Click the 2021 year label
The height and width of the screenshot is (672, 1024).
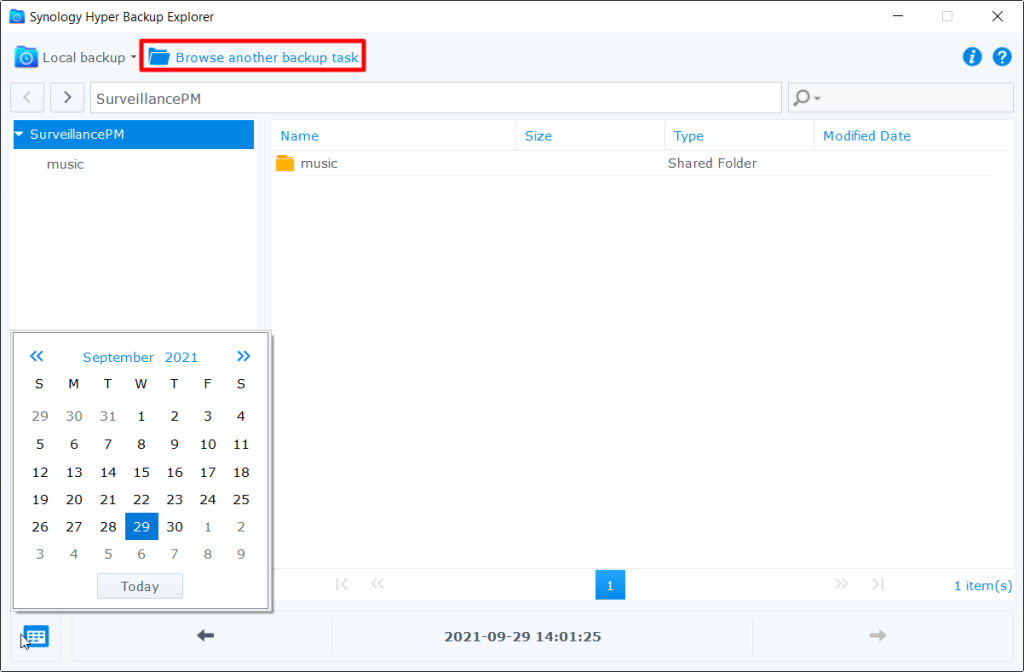pos(181,357)
